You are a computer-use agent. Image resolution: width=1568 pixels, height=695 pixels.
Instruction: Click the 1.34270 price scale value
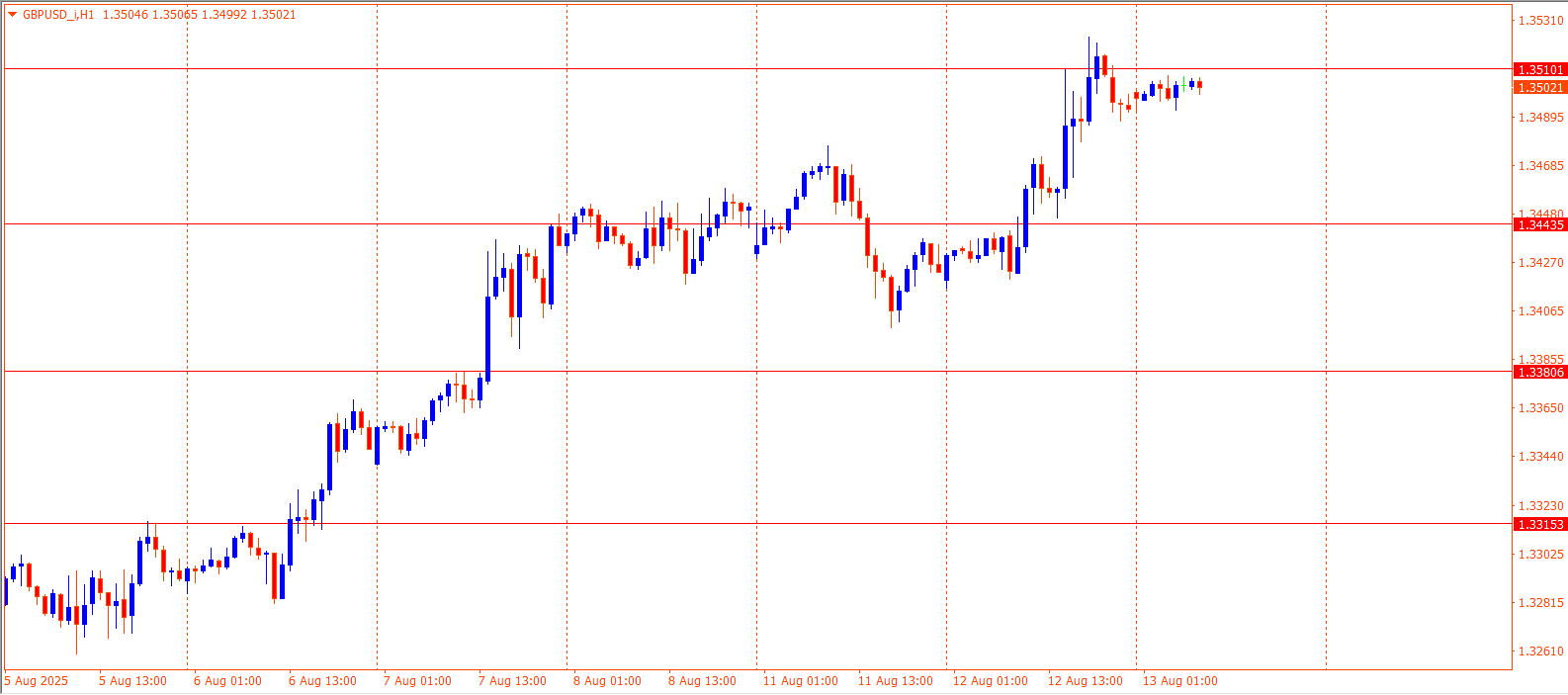coord(1541,262)
